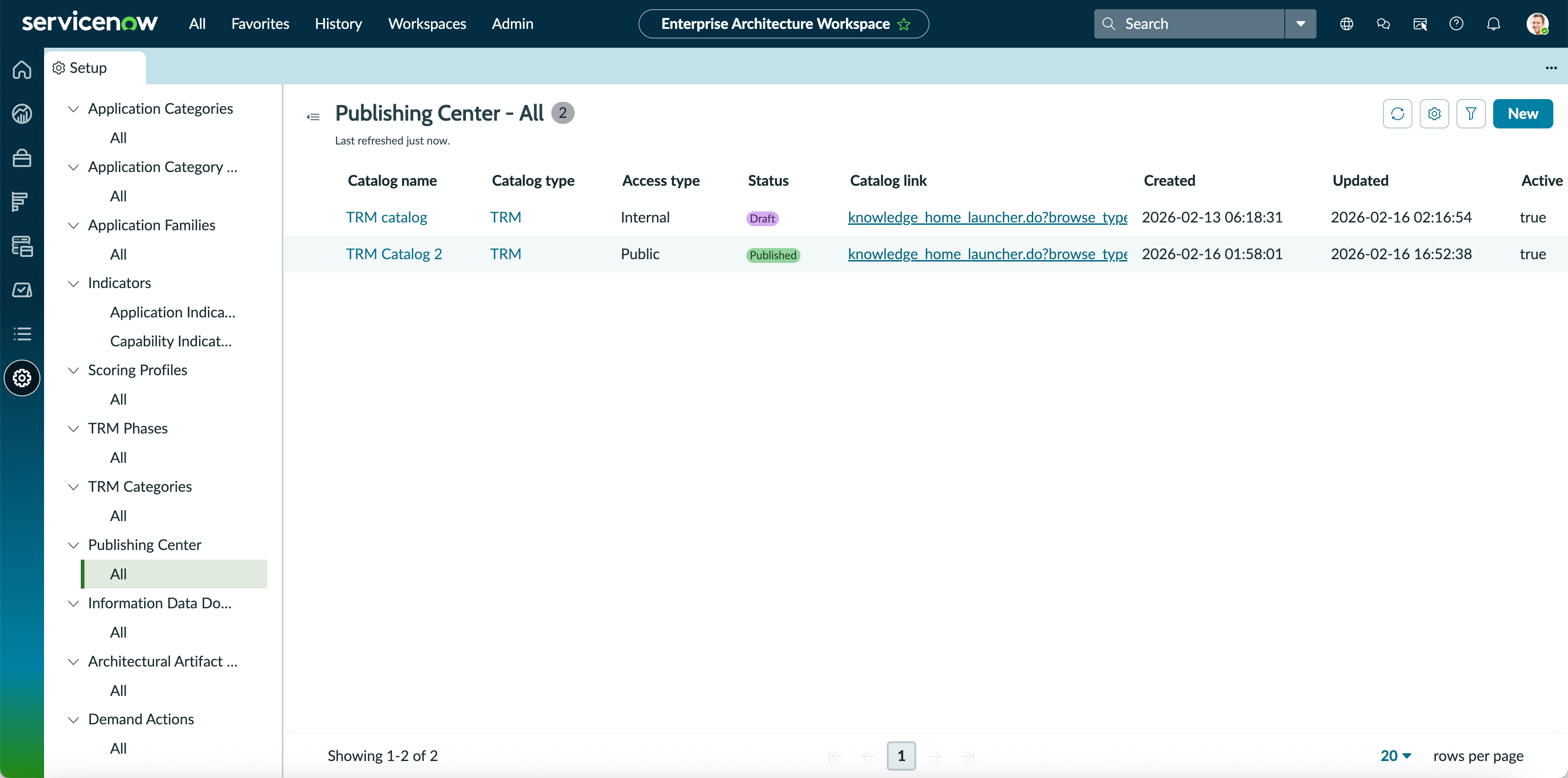1568x778 pixels.
Task: Go to previous page arrow
Action: click(868, 756)
